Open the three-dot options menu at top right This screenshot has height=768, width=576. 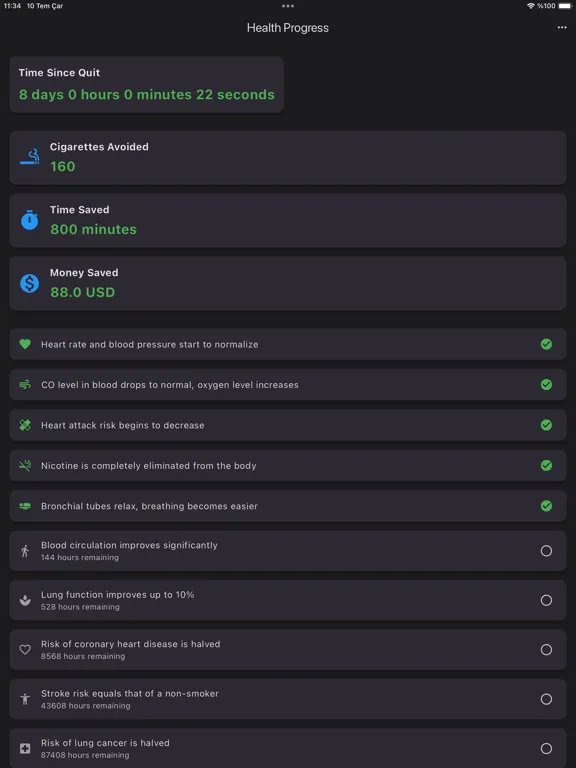(562, 27)
